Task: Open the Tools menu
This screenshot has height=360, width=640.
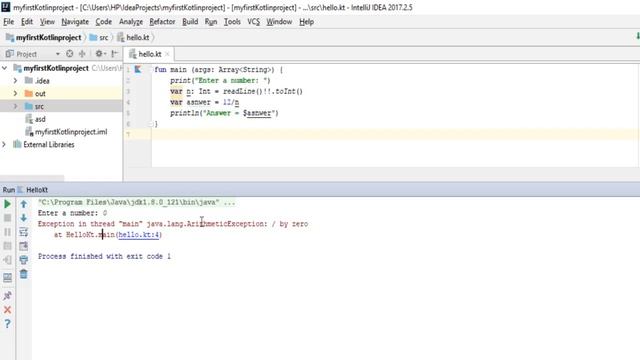Action: coord(232,22)
